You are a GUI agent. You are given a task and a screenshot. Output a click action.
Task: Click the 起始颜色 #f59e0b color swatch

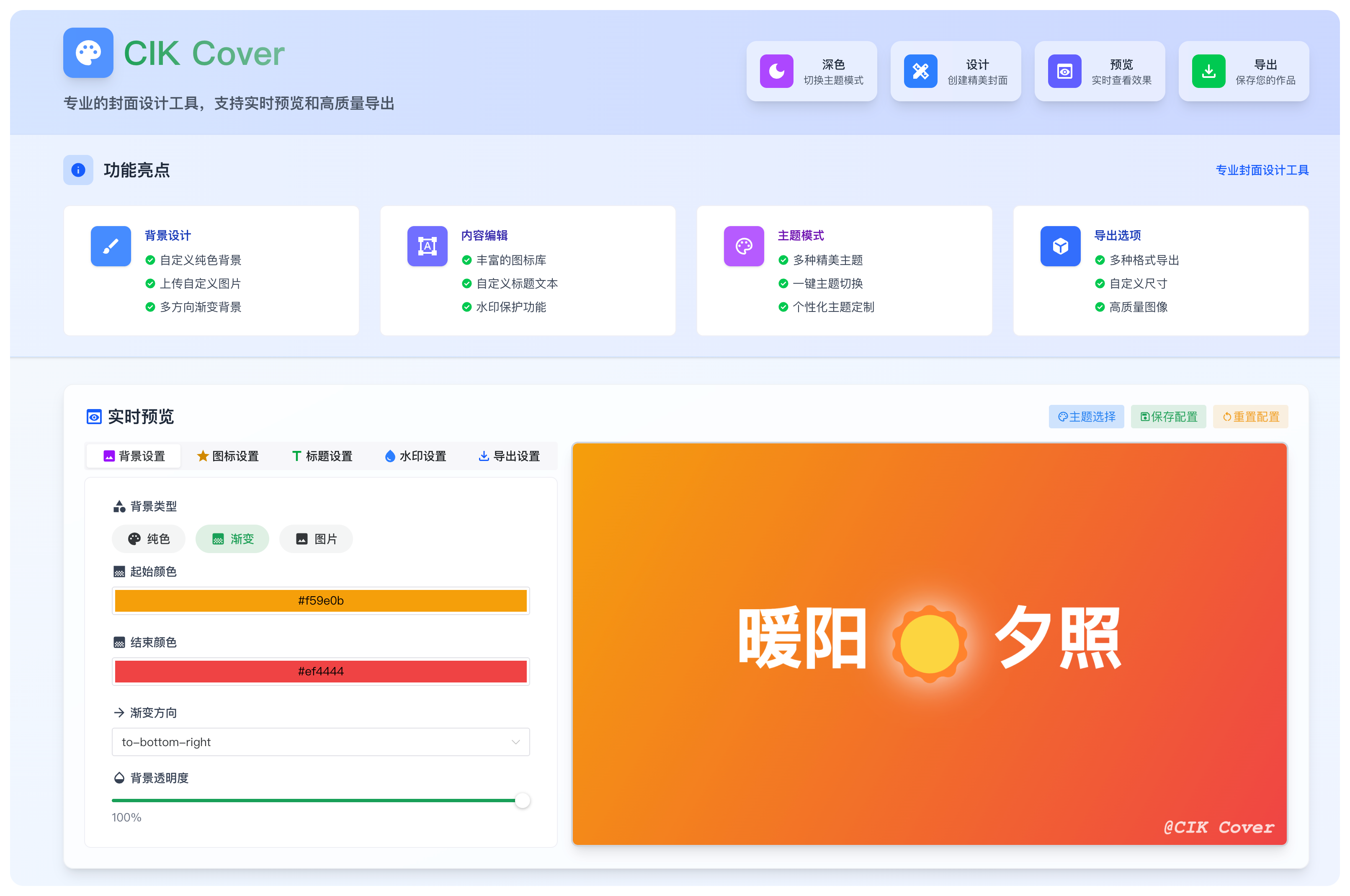320,600
